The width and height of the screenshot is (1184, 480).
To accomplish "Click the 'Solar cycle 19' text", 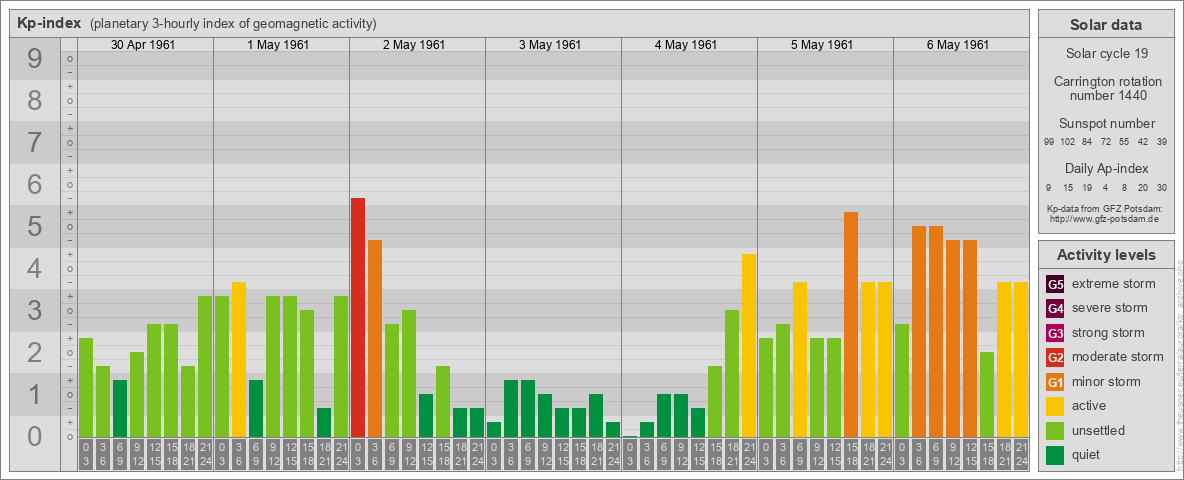I will 1106,54.
